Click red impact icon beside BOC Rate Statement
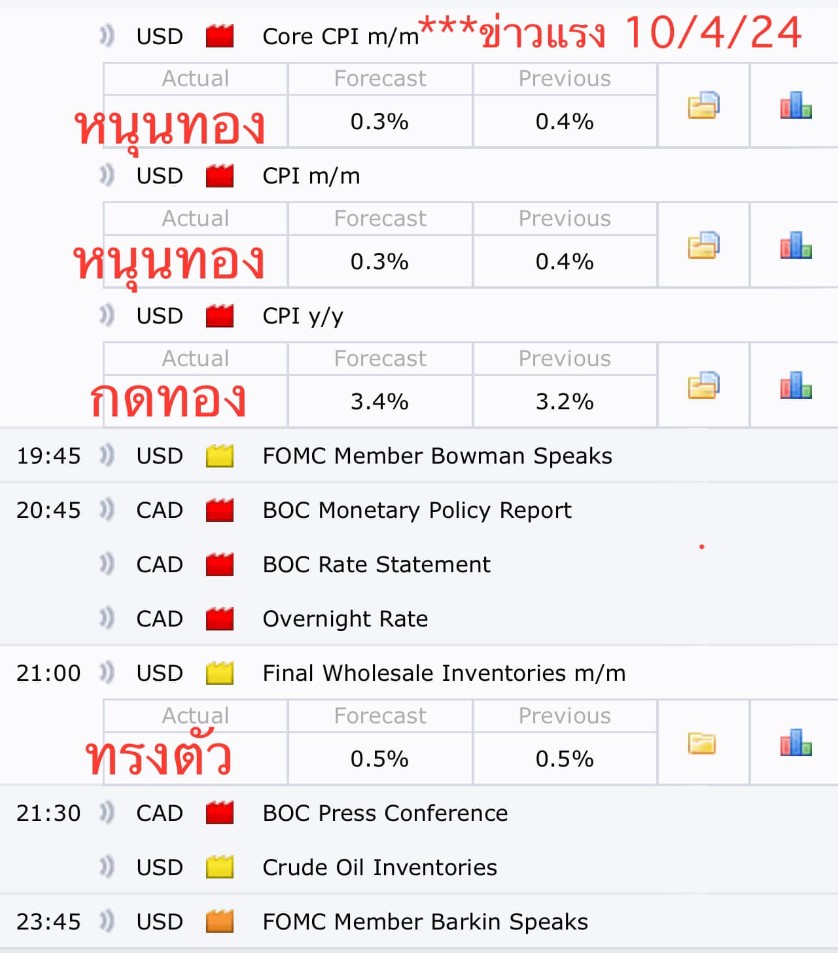Image resolution: width=838 pixels, height=953 pixels. click(219, 565)
